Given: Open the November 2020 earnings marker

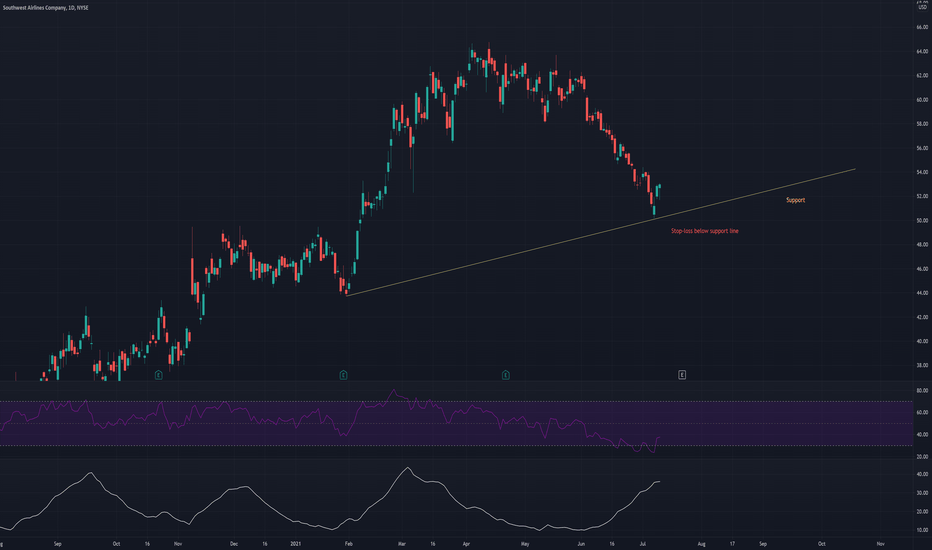Looking at the screenshot, I should click(x=159, y=375).
